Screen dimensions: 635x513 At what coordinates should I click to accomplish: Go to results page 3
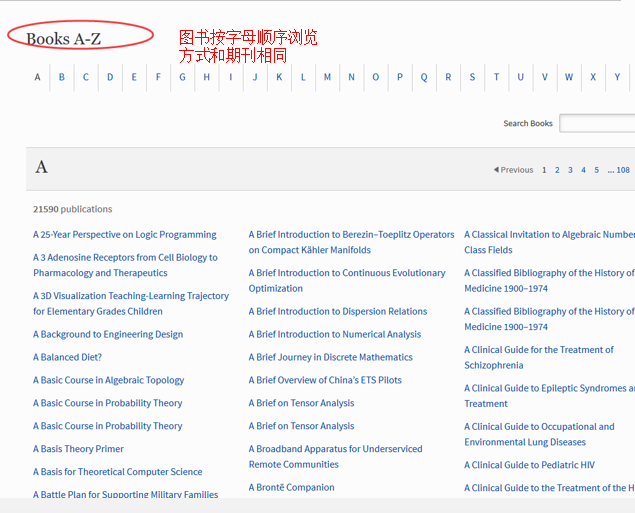[x=570, y=170]
